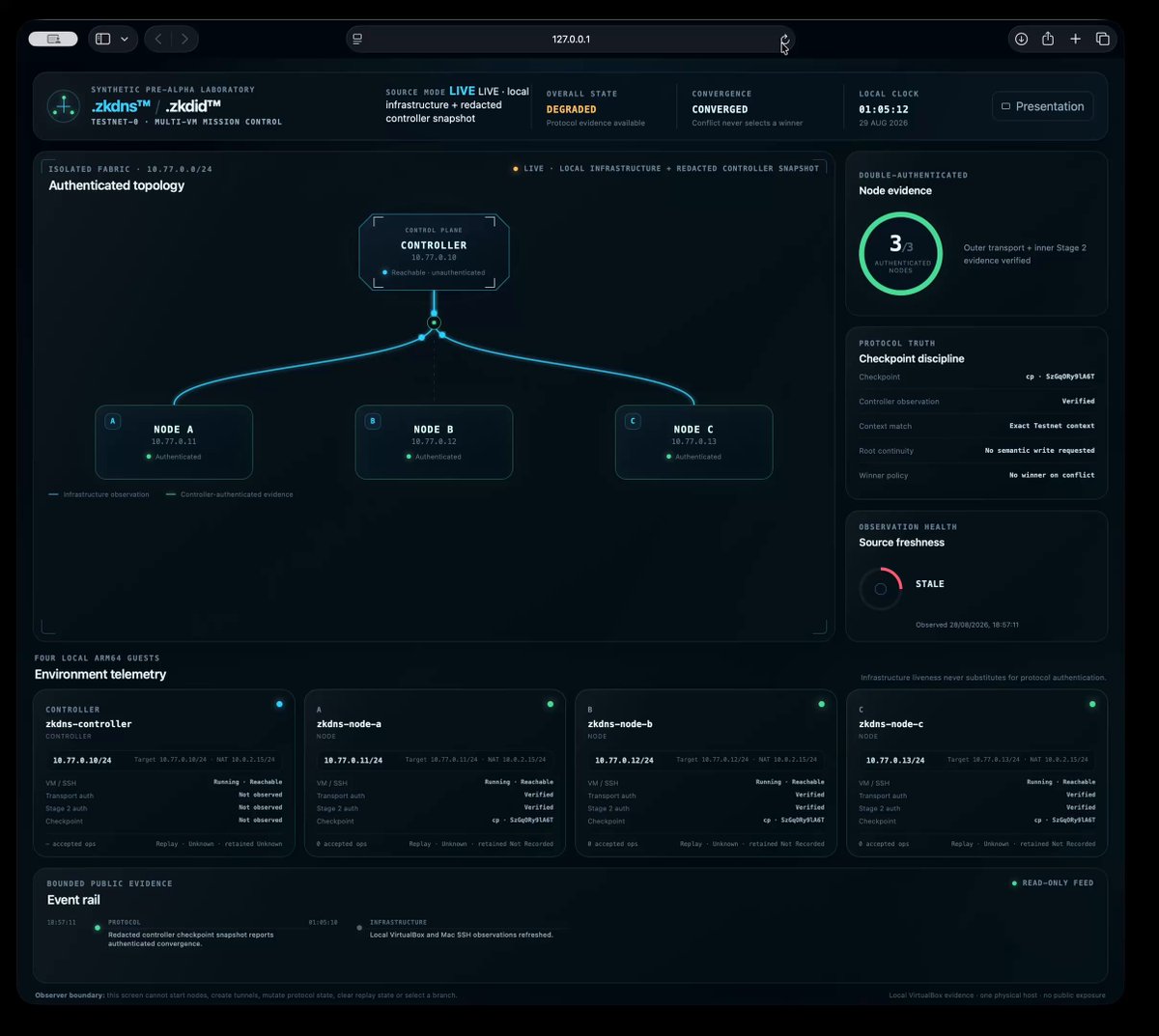Viewport: 1159px width, 1036px height.
Task: Open Presentation mode
Action: coord(1042,106)
